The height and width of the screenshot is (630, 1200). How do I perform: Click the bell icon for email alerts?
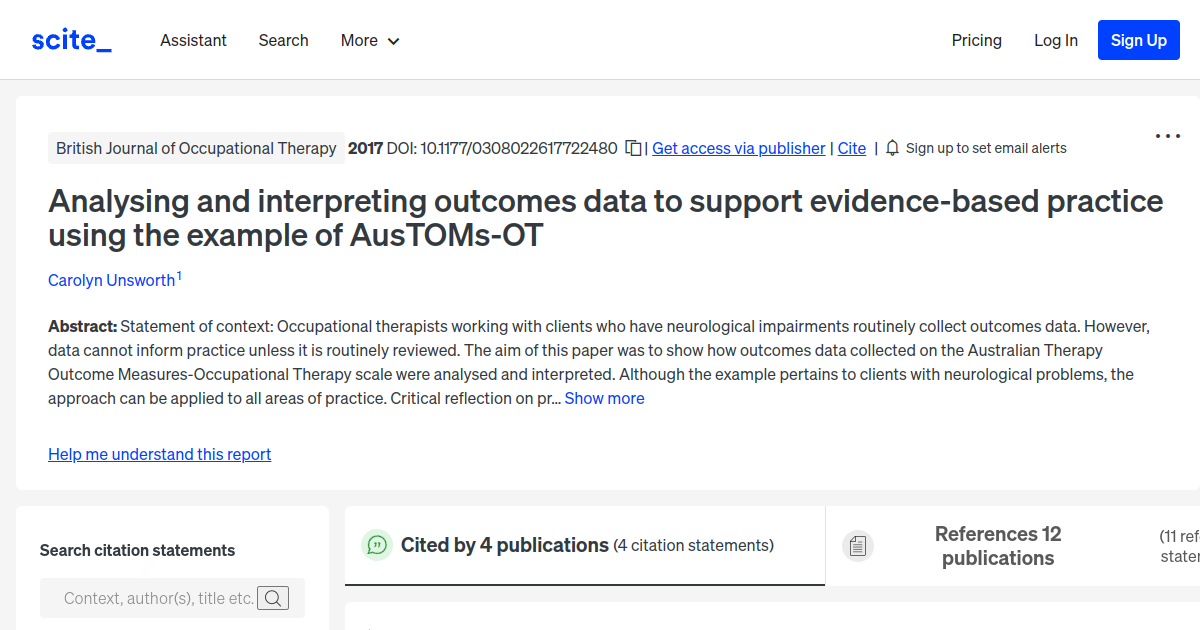(x=891, y=147)
